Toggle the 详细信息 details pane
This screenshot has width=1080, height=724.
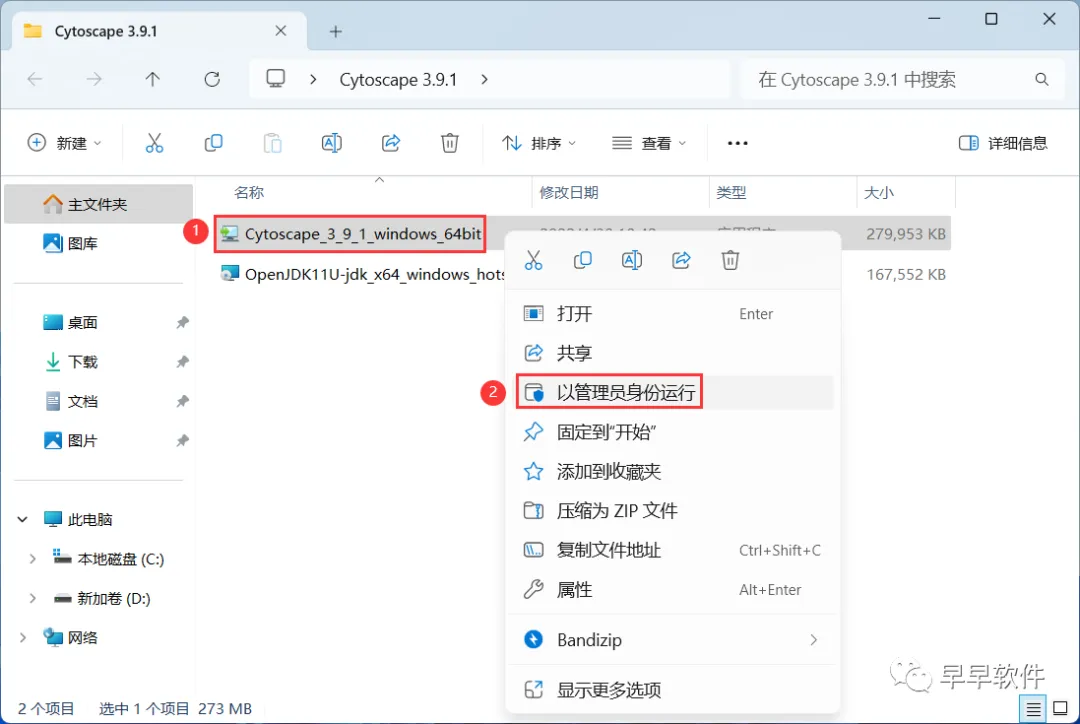tap(1003, 143)
